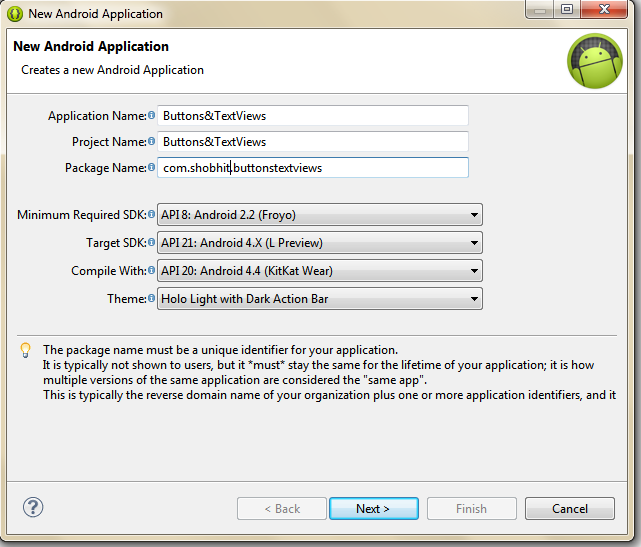The height and width of the screenshot is (547, 641).
Task: Click the 'Creates a new Android Application' subtitle
Action: click(112, 70)
